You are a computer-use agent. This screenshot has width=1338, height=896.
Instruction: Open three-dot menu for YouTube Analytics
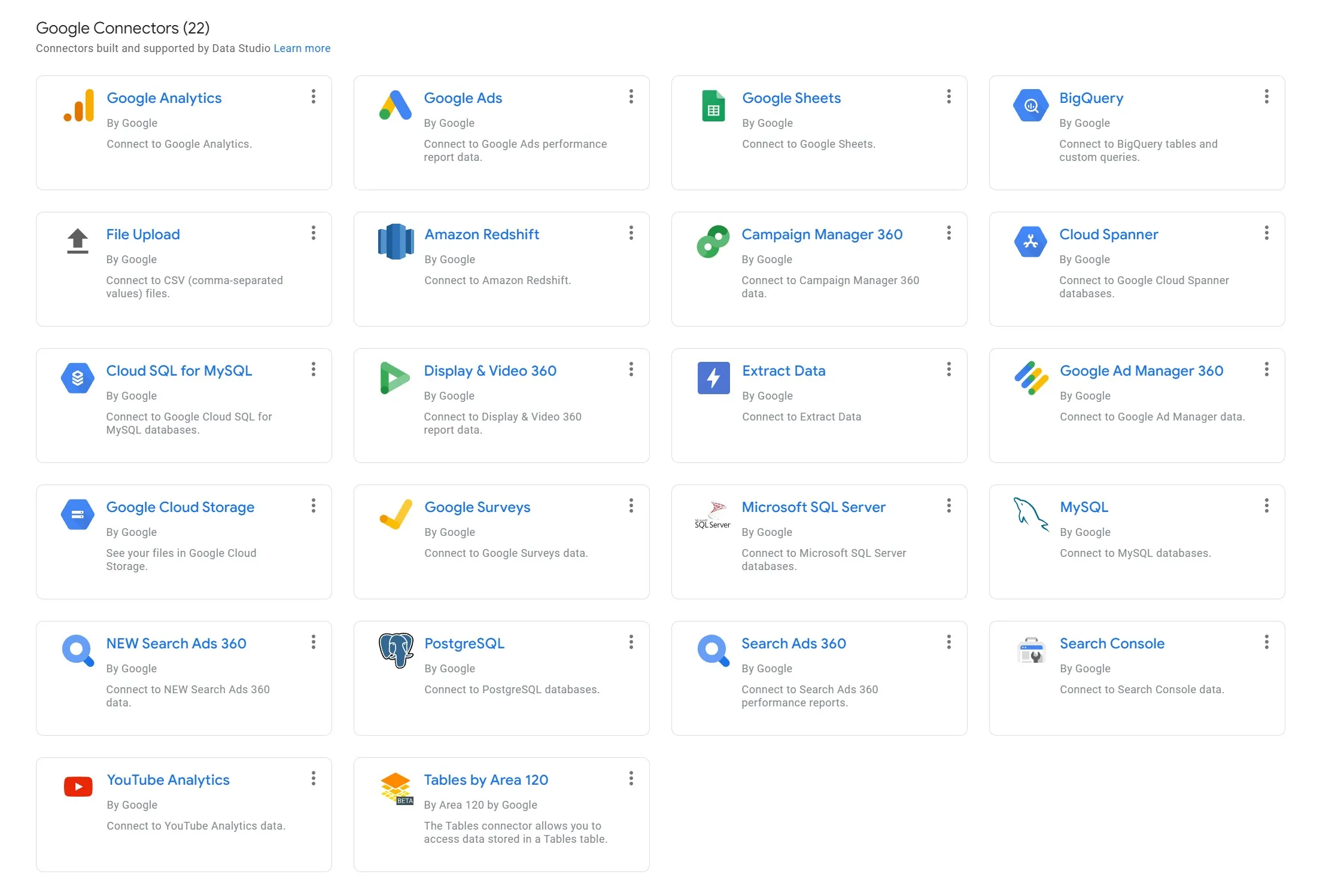(x=313, y=778)
